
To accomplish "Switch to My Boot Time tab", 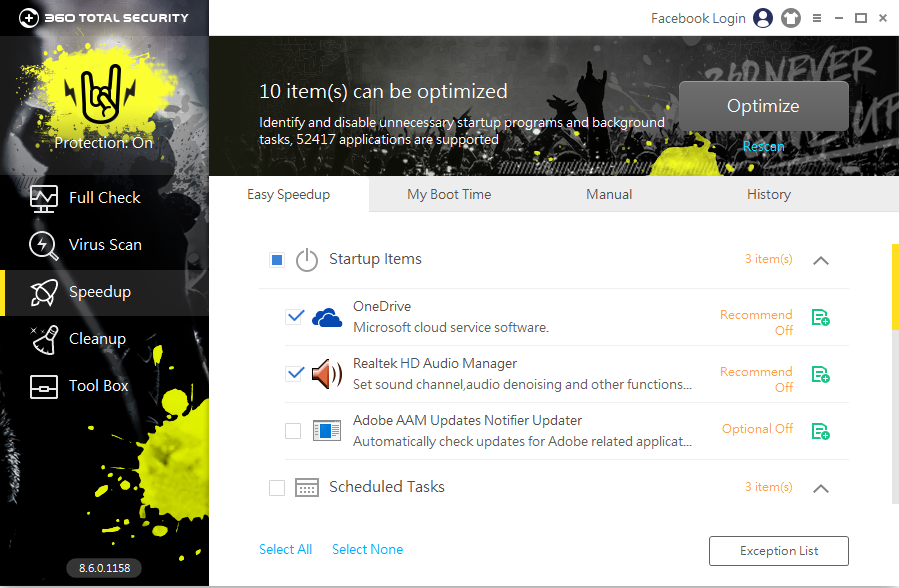I will pos(449,194).
